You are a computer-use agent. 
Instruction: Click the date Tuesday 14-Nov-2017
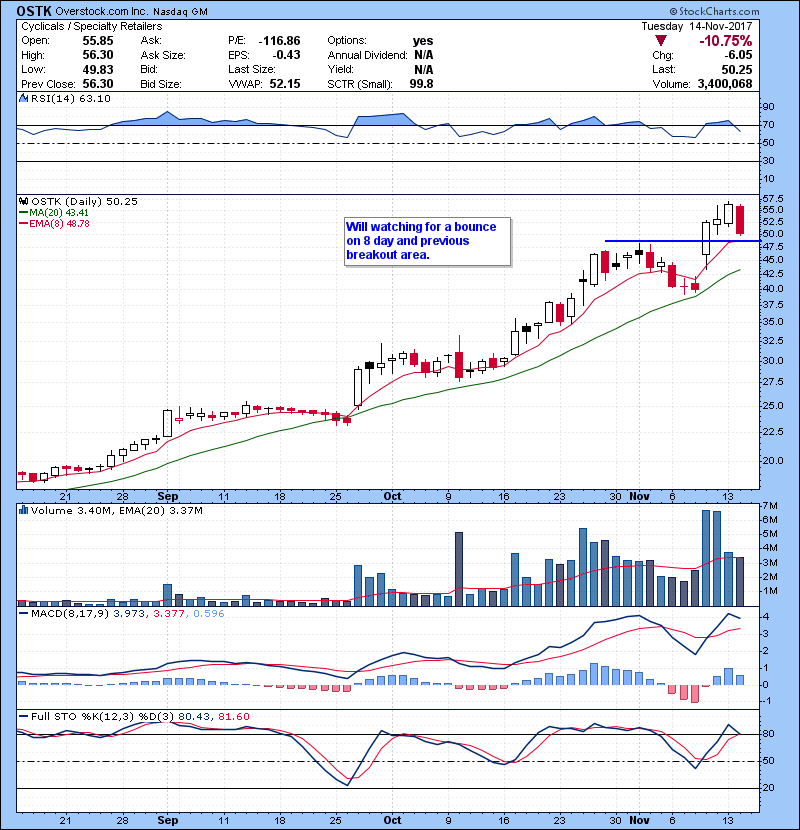[x=697, y=26]
